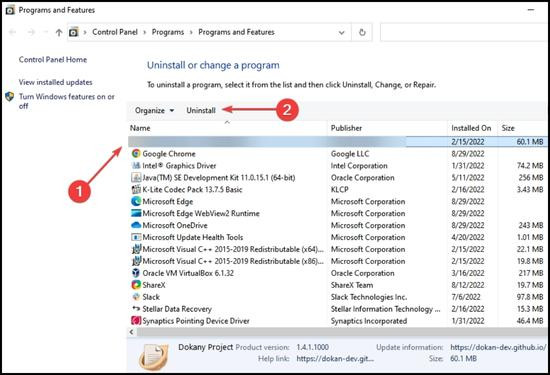Sort the list by Installed On column
550x375 pixels.
[x=472, y=128]
